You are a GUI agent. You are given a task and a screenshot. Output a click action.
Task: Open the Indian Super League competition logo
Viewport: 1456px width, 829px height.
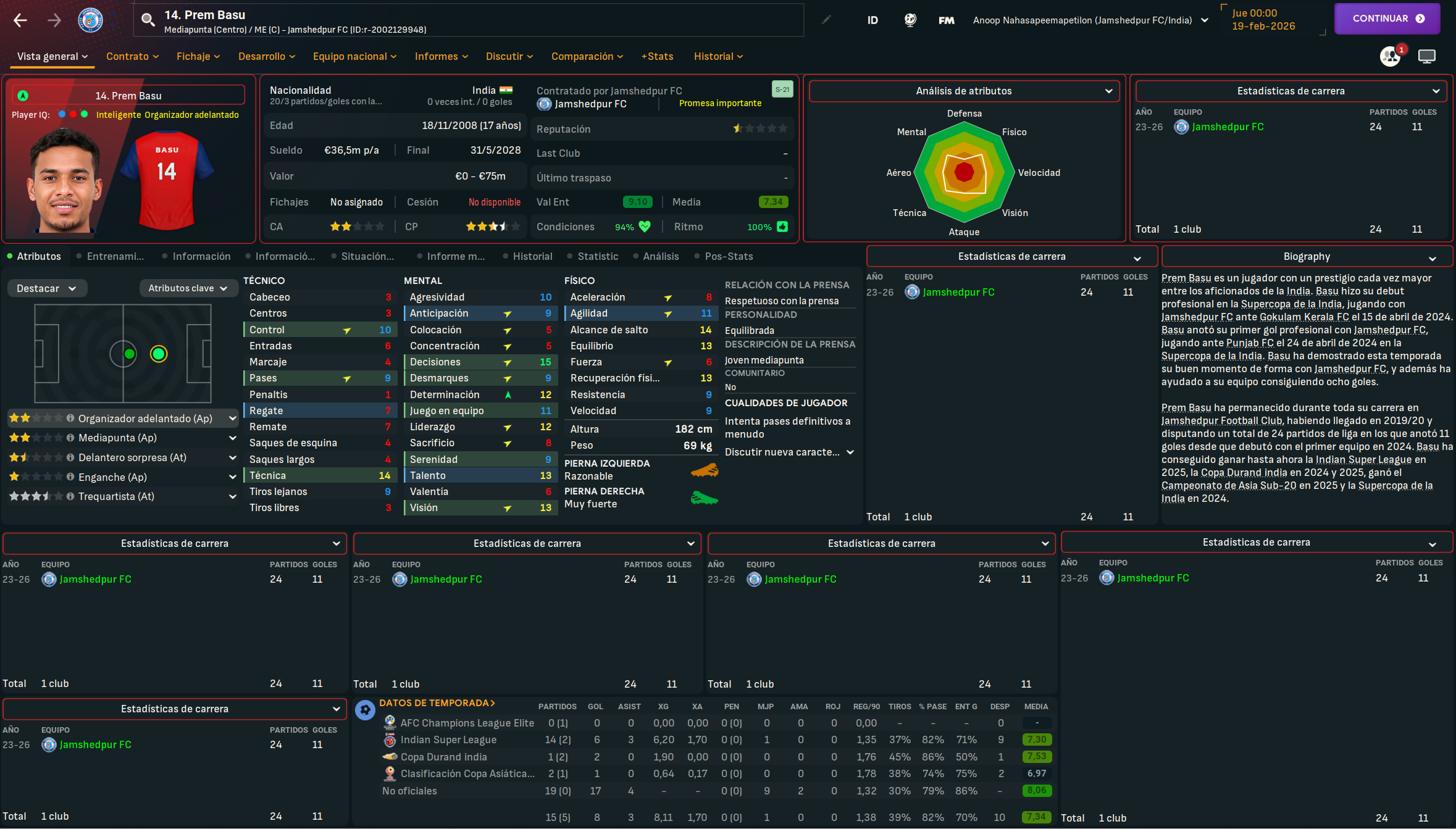(x=390, y=739)
